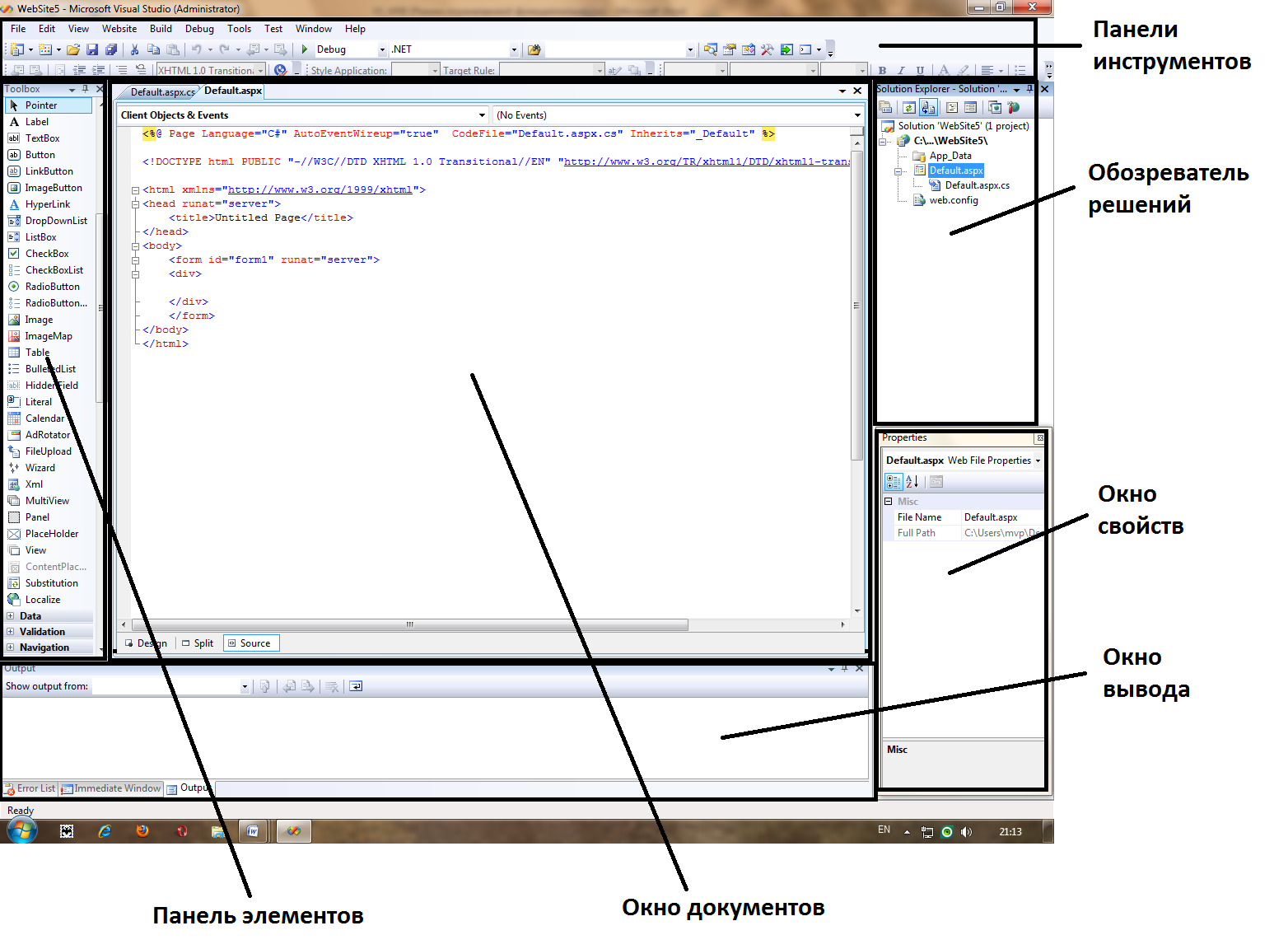Select the TextBox control in Toolbox
This screenshot has width=1288, height=949.
click(x=42, y=138)
